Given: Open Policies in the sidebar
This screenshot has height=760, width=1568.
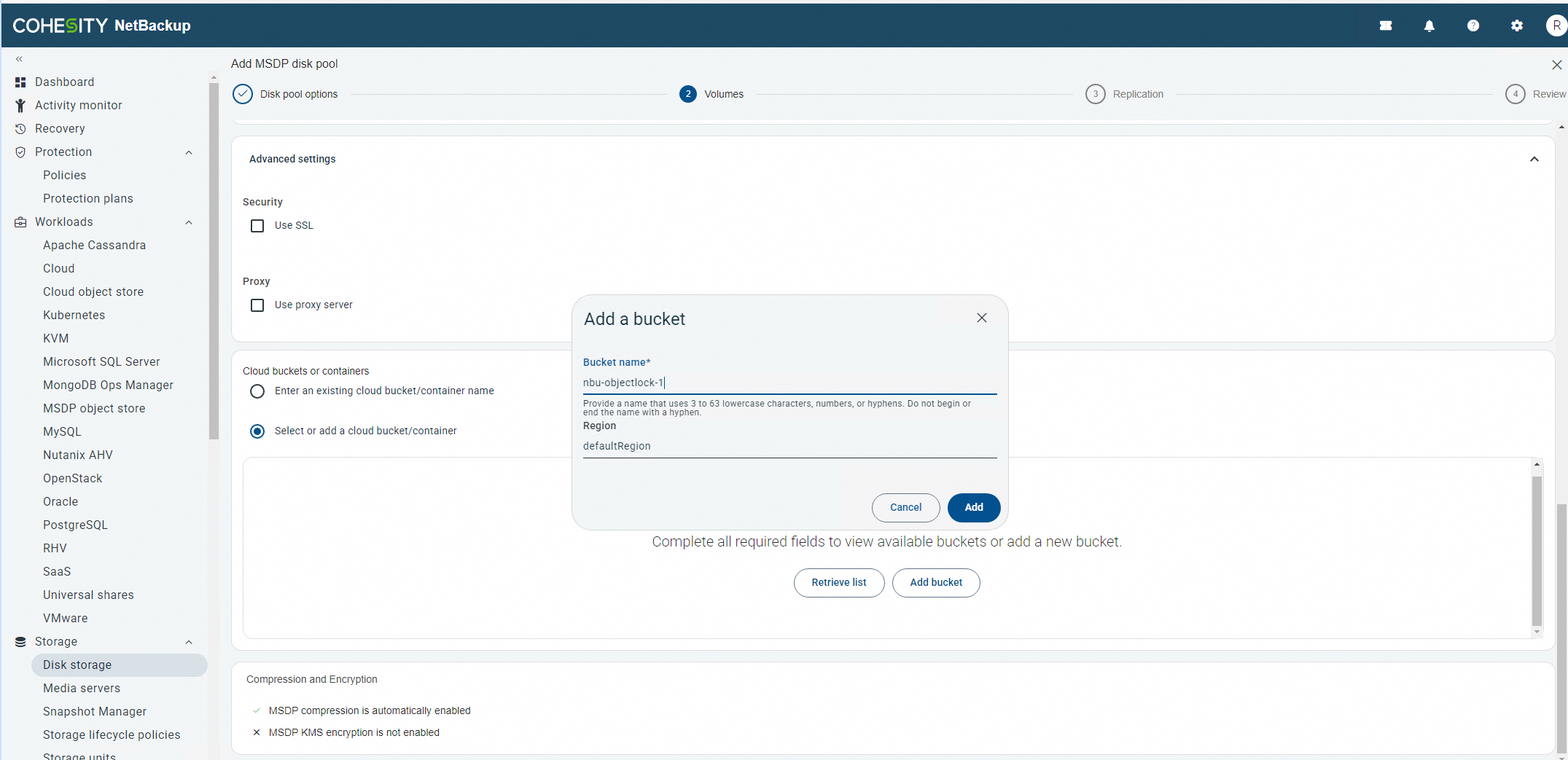Looking at the screenshot, I should pos(64,176).
